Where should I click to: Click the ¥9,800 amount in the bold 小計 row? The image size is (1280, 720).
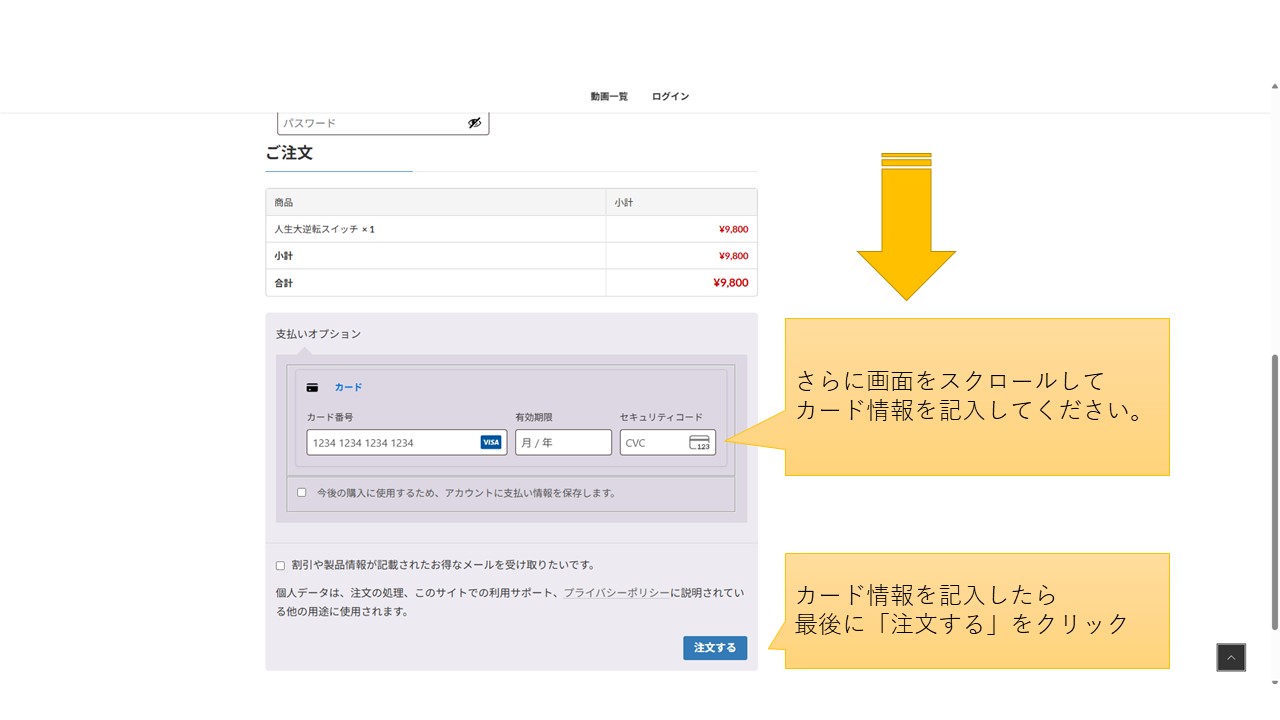[733, 256]
